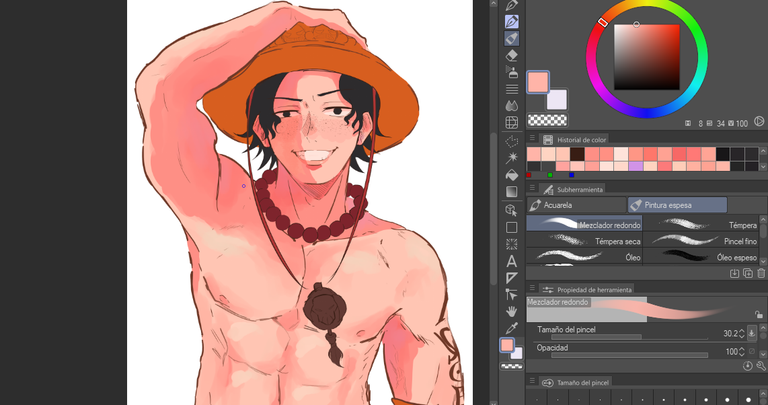Open Historial de color tab
Image resolution: width=768 pixels, height=405 pixels.
click(x=574, y=140)
